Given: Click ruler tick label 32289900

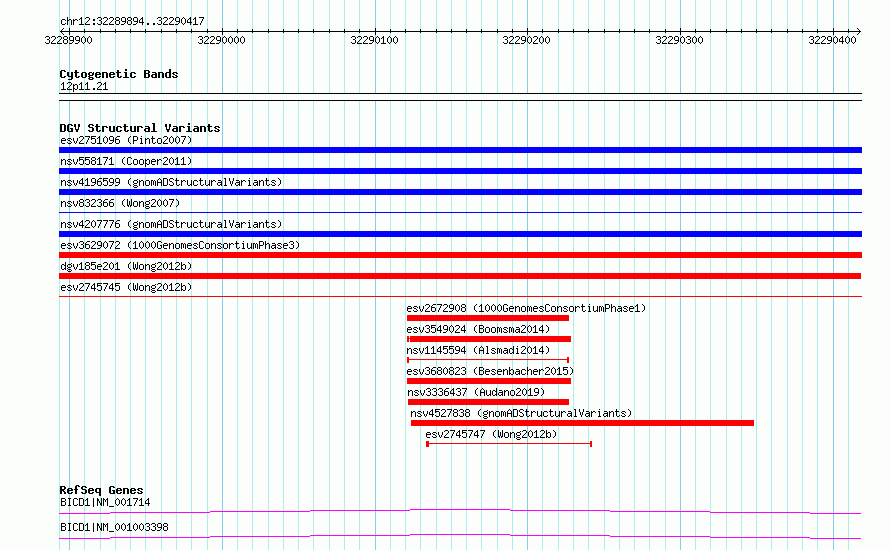Looking at the screenshot, I should (68, 40).
